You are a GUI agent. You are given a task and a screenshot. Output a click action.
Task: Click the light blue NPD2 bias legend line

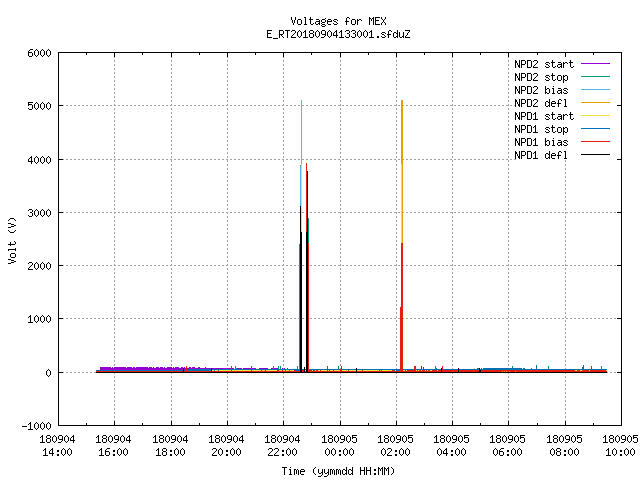point(595,90)
